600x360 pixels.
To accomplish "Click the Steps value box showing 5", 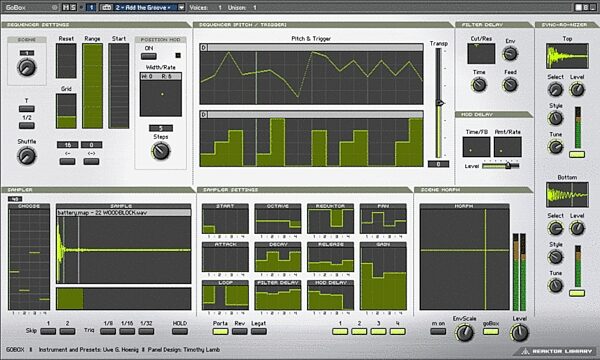I will (161, 128).
